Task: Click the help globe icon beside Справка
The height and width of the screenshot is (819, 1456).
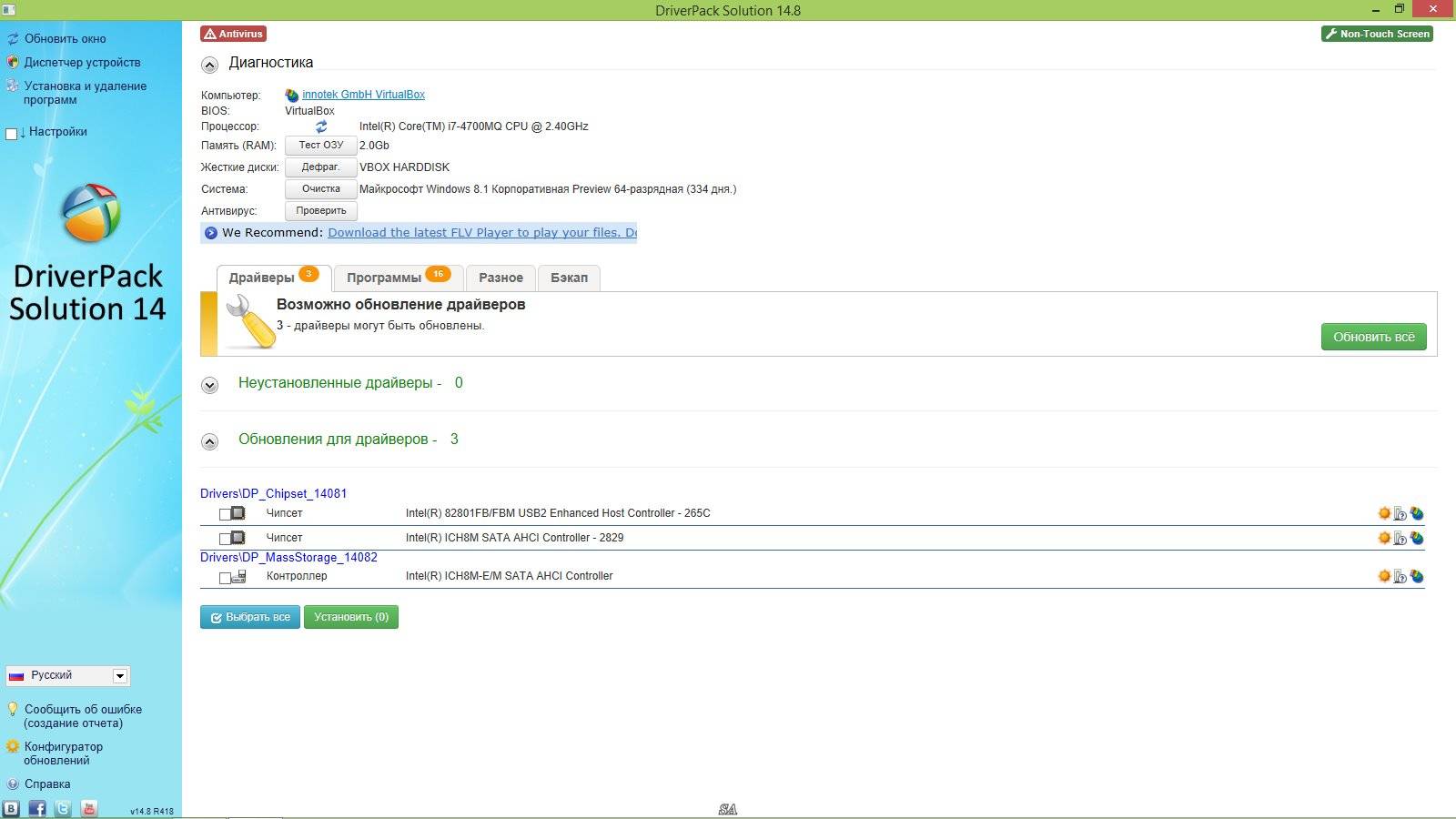Action: point(13,784)
